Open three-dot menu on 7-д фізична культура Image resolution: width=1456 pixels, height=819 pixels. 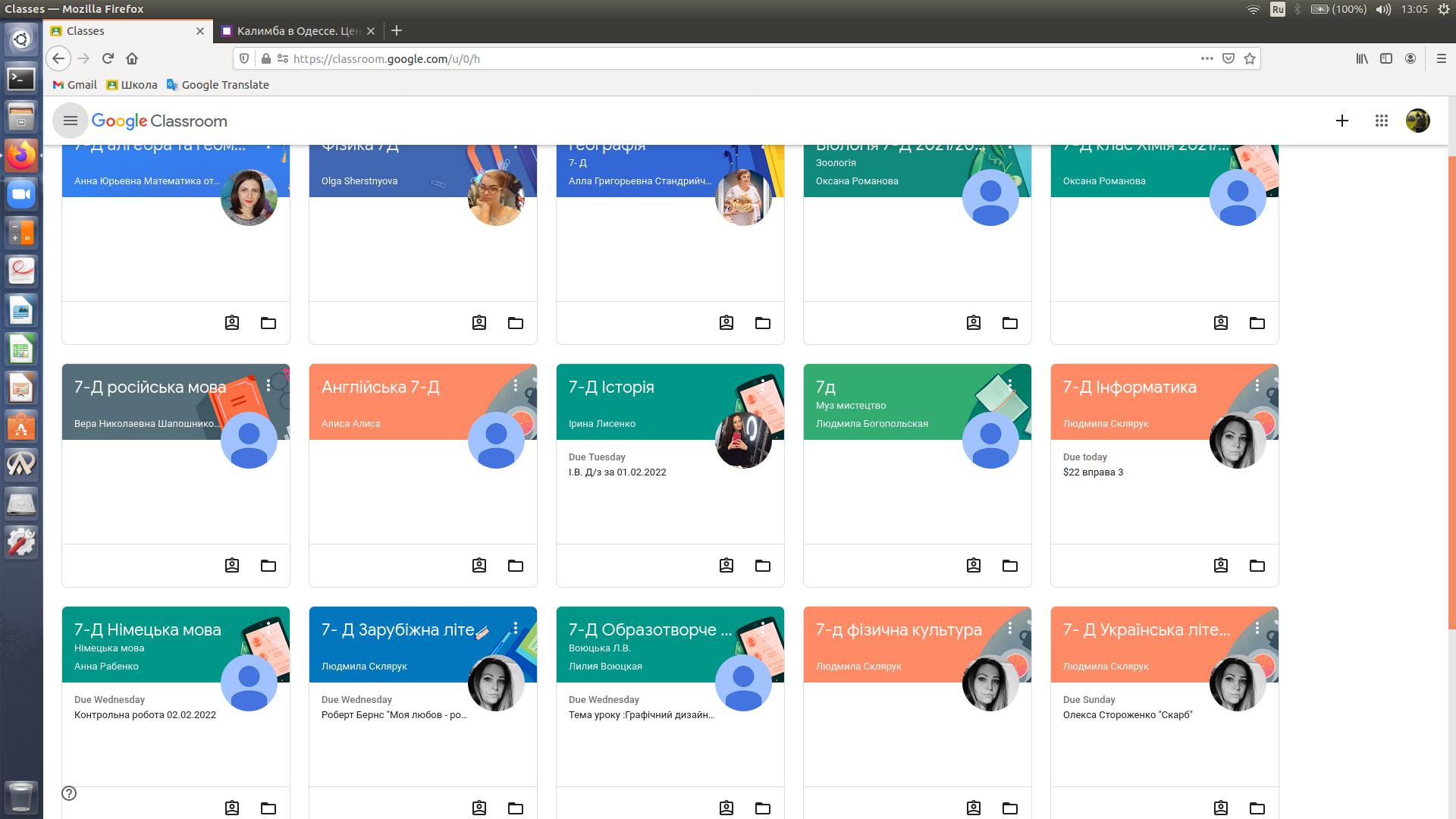pos(1010,628)
